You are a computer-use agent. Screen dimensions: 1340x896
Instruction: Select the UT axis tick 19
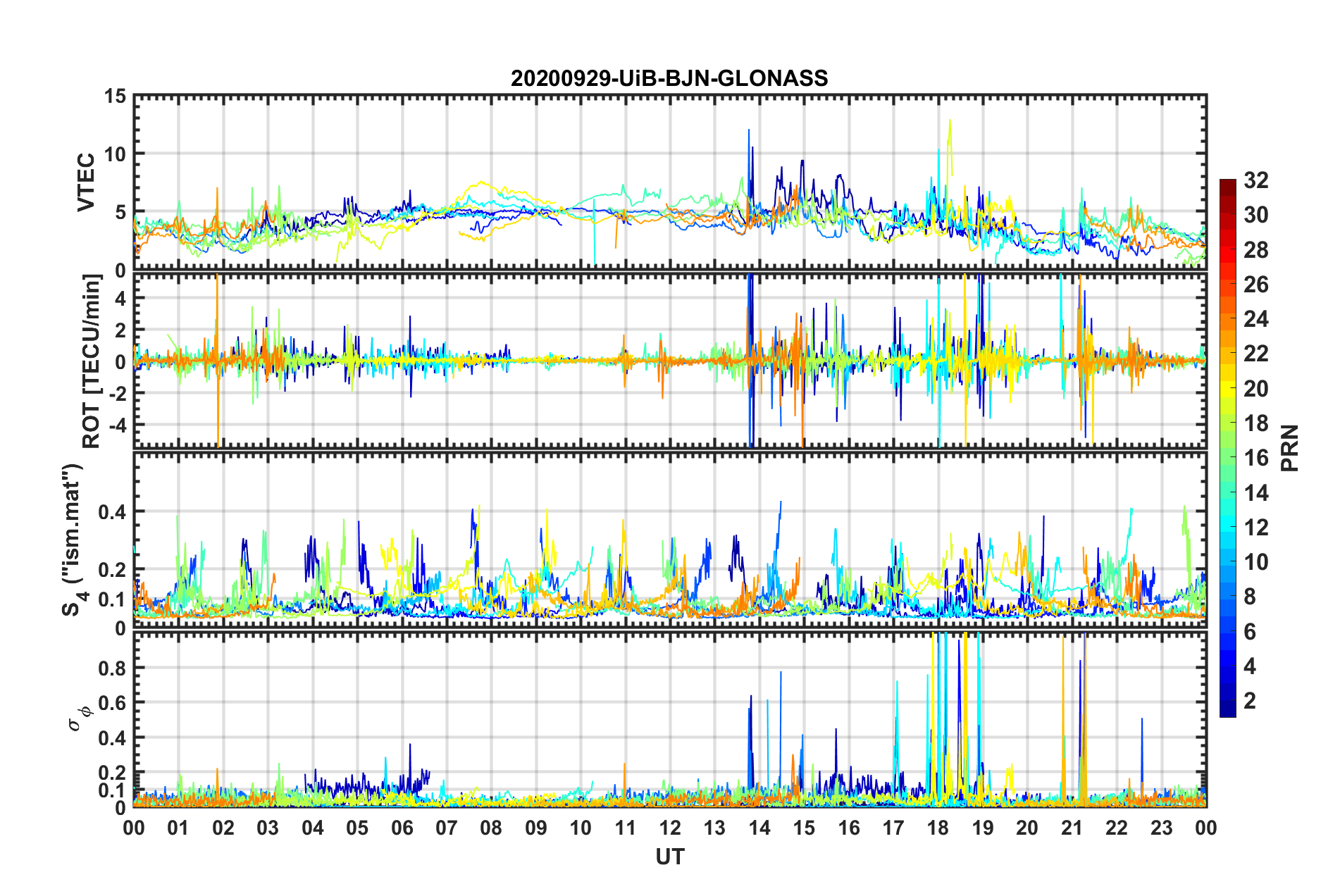pyautogui.click(x=983, y=828)
